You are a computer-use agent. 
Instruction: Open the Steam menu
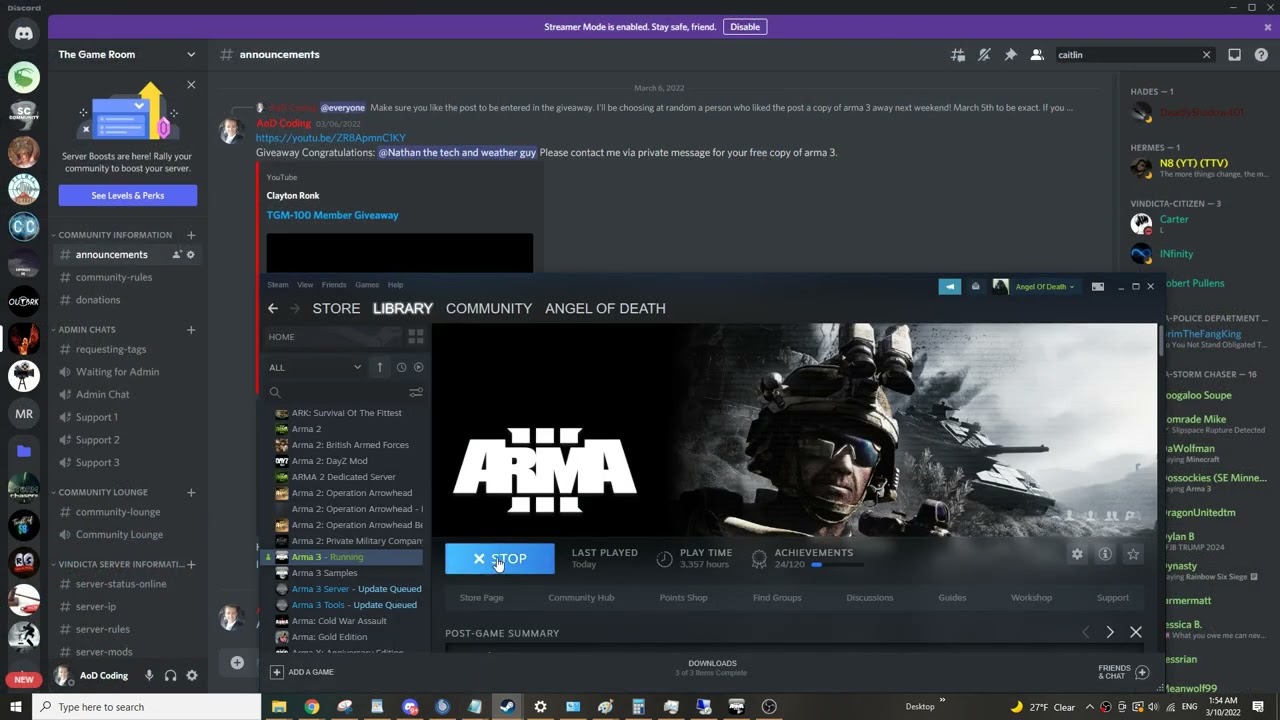pyautogui.click(x=277, y=285)
